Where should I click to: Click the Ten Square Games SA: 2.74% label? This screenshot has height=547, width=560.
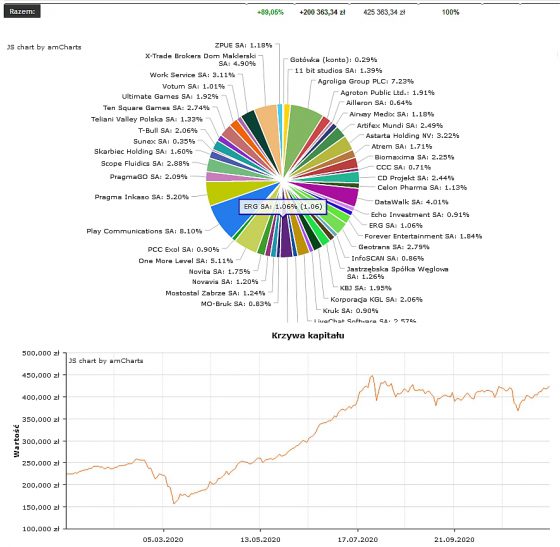[156, 107]
